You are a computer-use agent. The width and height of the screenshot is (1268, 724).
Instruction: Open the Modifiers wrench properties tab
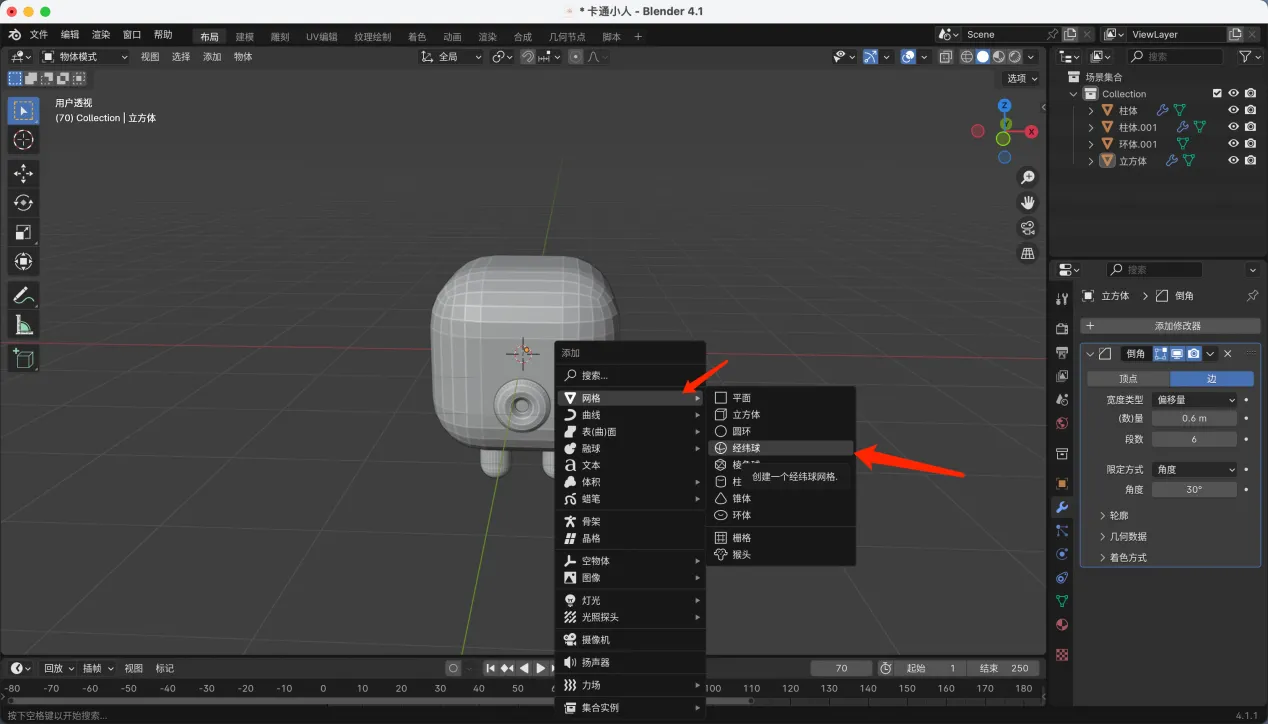[1062, 507]
